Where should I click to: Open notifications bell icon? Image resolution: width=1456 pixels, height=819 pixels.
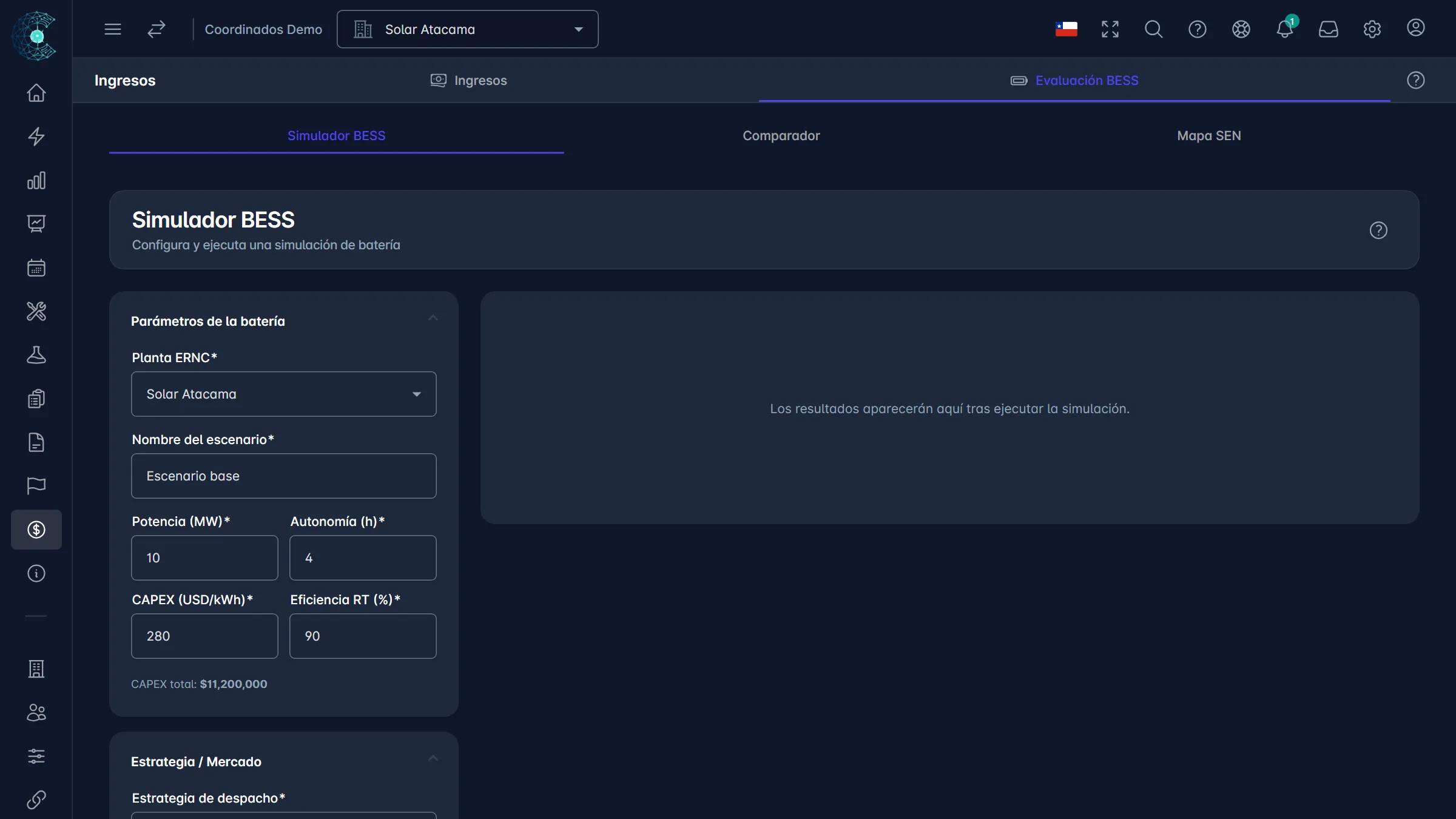tap(1284, 29)
